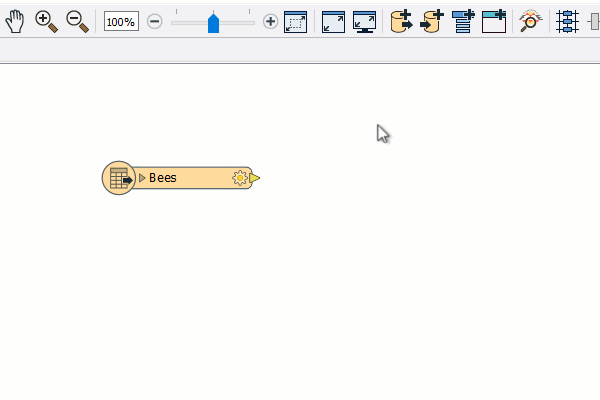Image resolution: width=600 pixels, height=400 pixels.
Task: Zoom to selected objects icon
Action: click(x=295, y=22)
